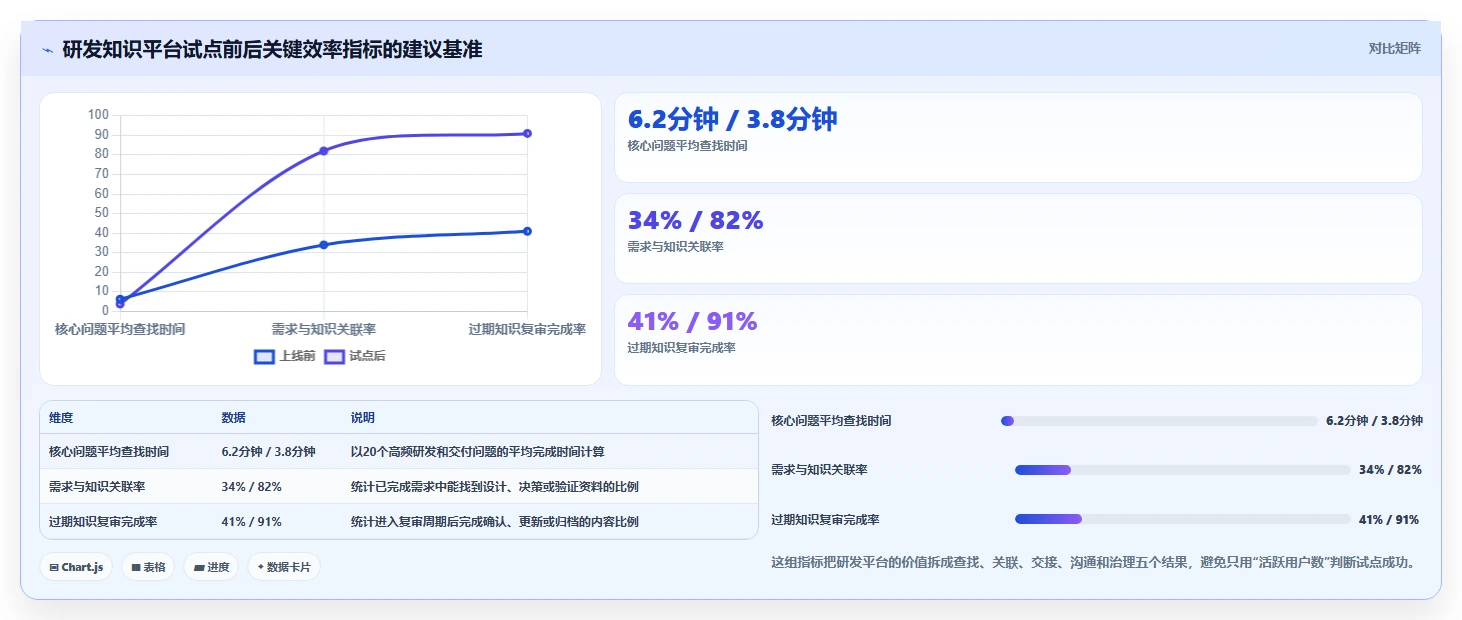Click the chart x-axis label 过期知识复审完成率
Viewport: 1462px width, 620px height.
[x=527, y=329]
